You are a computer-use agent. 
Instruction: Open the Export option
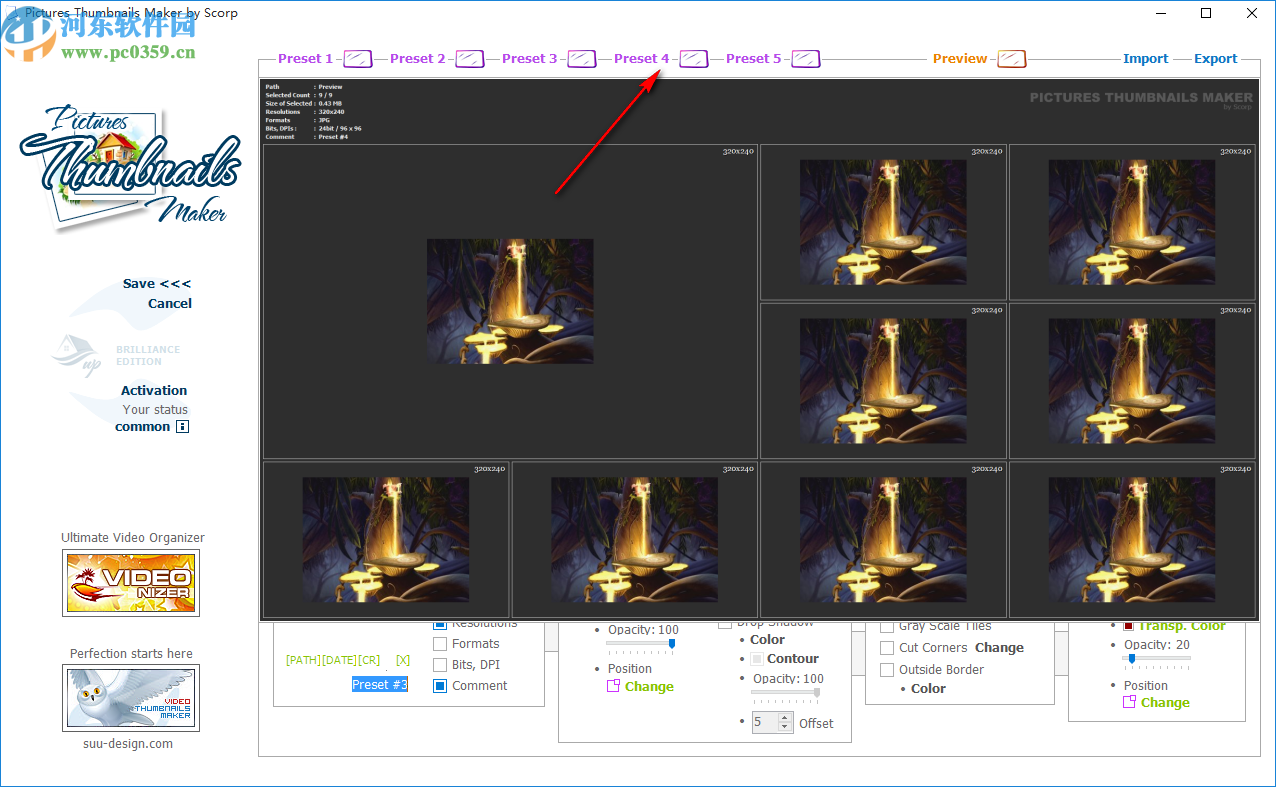click(x=1216, y=58)
